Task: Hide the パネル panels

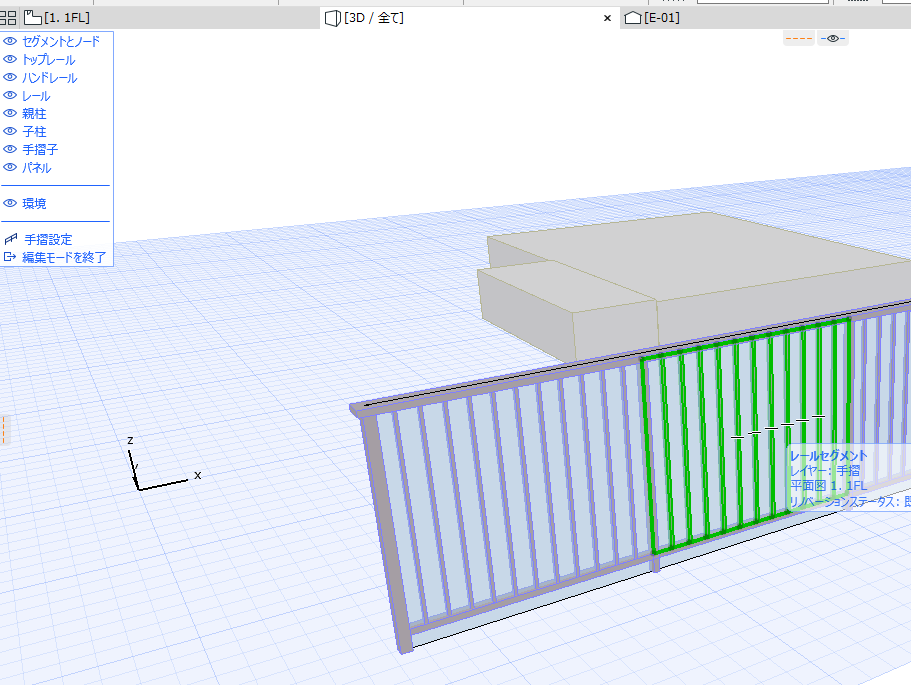Action: click(10, 167)
